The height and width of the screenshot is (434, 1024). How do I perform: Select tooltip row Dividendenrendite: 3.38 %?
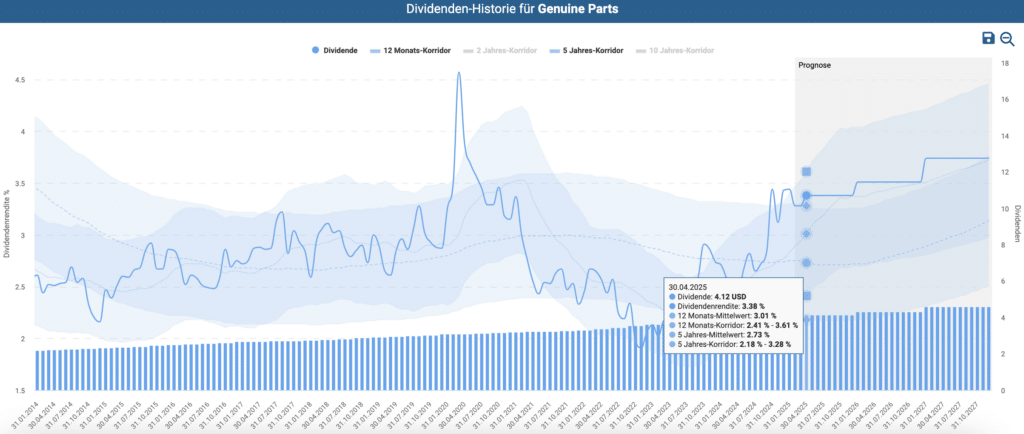(716, 305)
